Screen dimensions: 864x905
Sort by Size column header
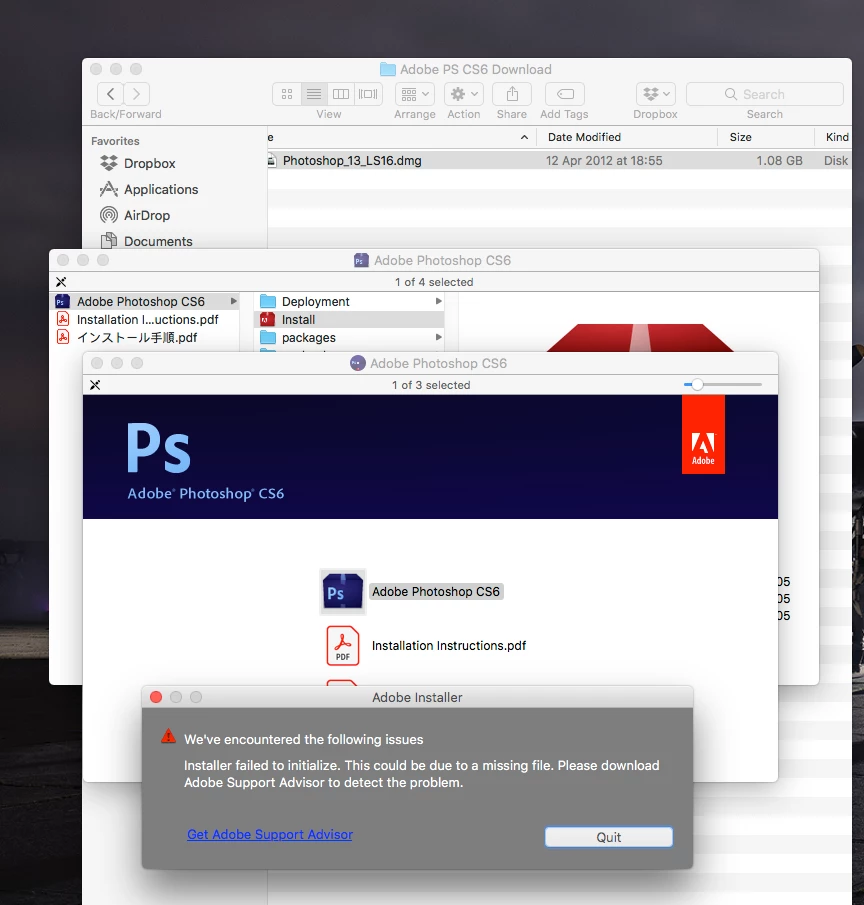click(x=740, y=137)
